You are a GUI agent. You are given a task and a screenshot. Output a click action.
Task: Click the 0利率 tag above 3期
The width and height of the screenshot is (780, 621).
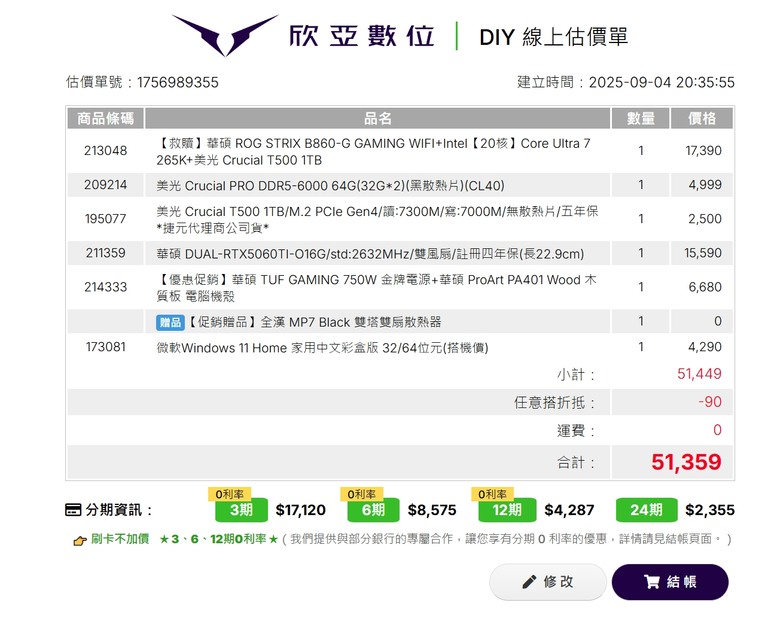229,494
